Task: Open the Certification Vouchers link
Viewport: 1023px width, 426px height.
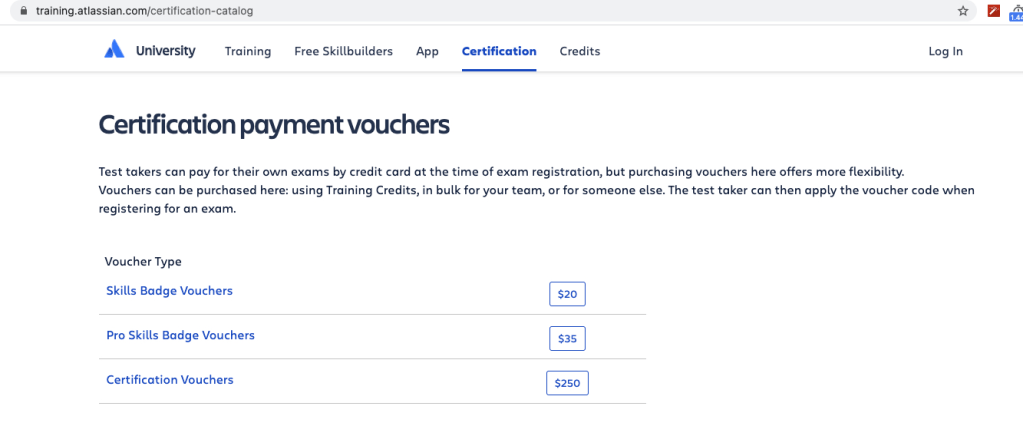Action: [x=169, y=380]
